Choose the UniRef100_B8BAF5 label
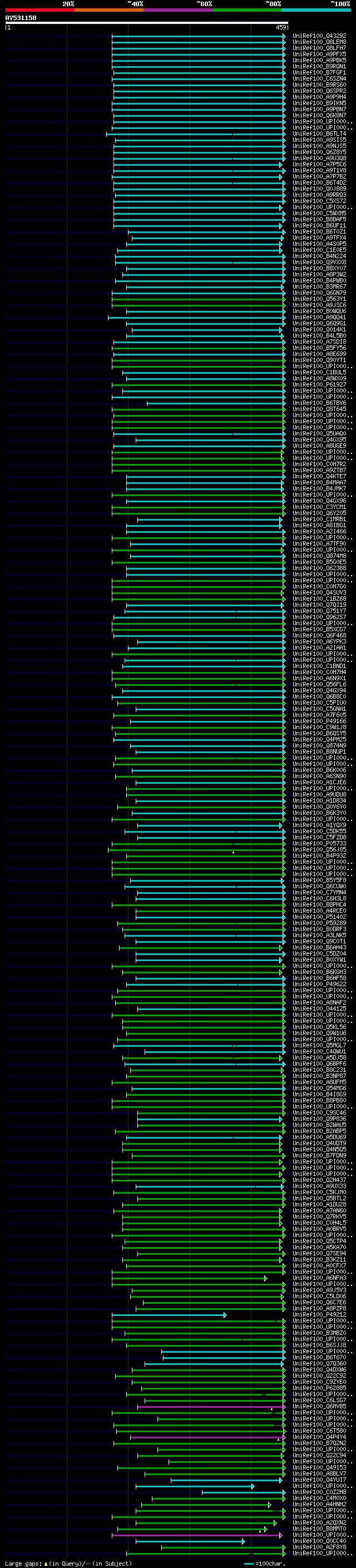Image resolution: width=356 pixels, height=1568 pixels. (319, 219)
